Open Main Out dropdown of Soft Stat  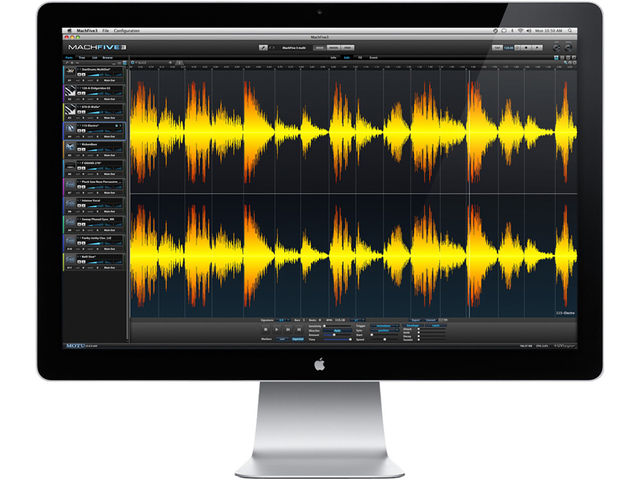(109, 268)
